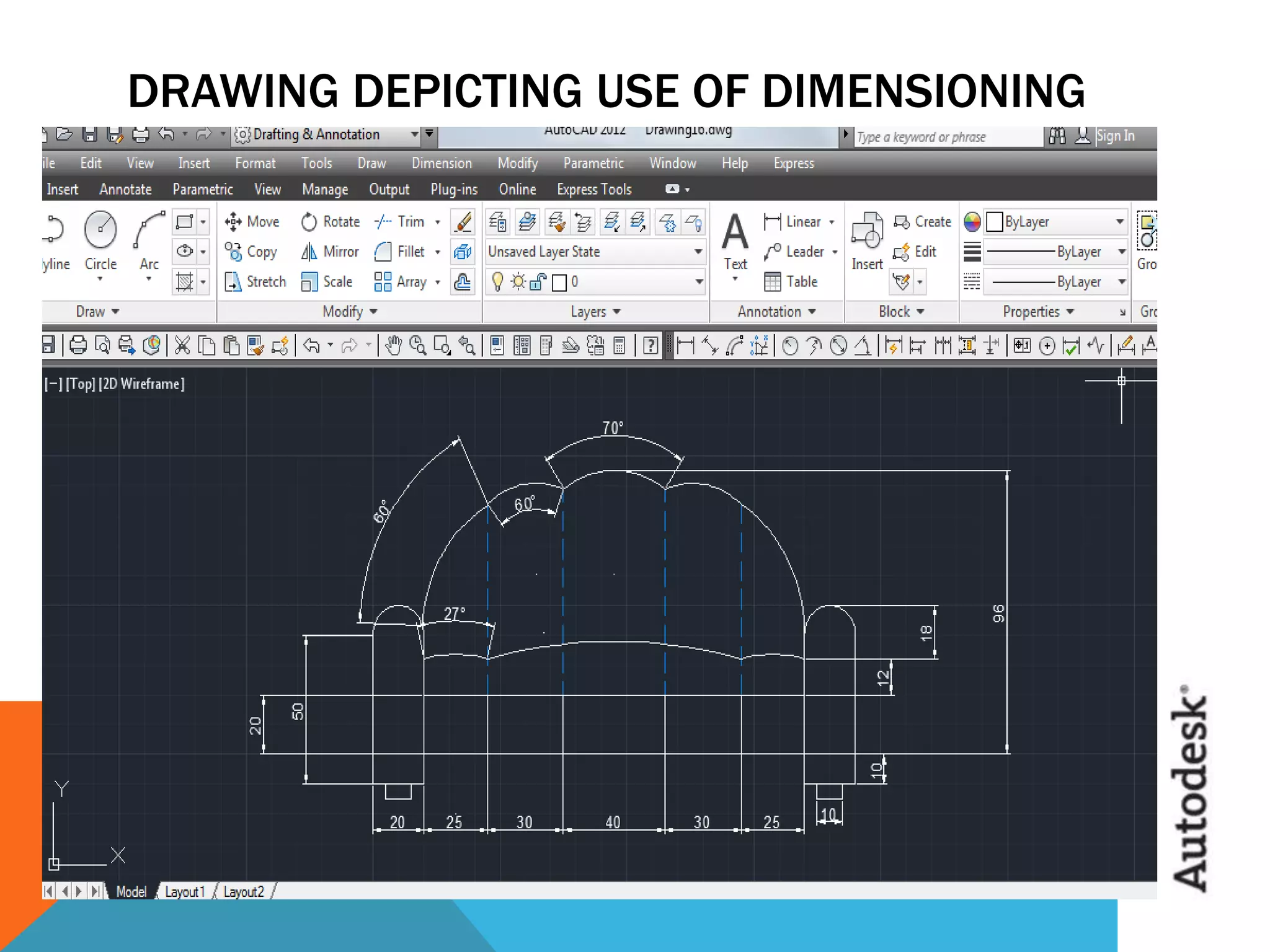The width and height of the screenshot is (1270, 952).
Task: Click the Erase pencil icon
Action: (x=463, y=221)
